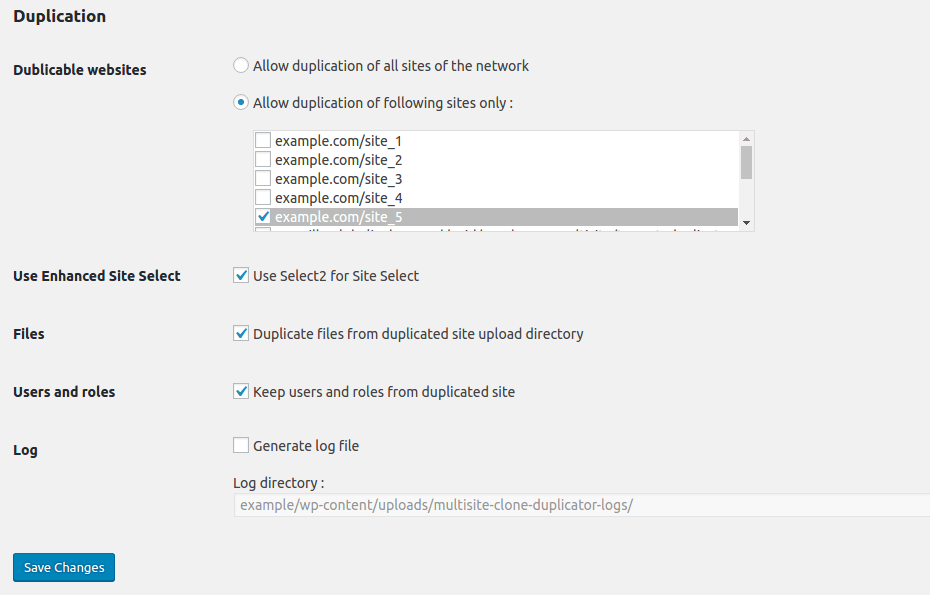The image size is (930, 595).
Task: Check the example.com/site_3 checkbox
Action: click(x=263, y=179)
